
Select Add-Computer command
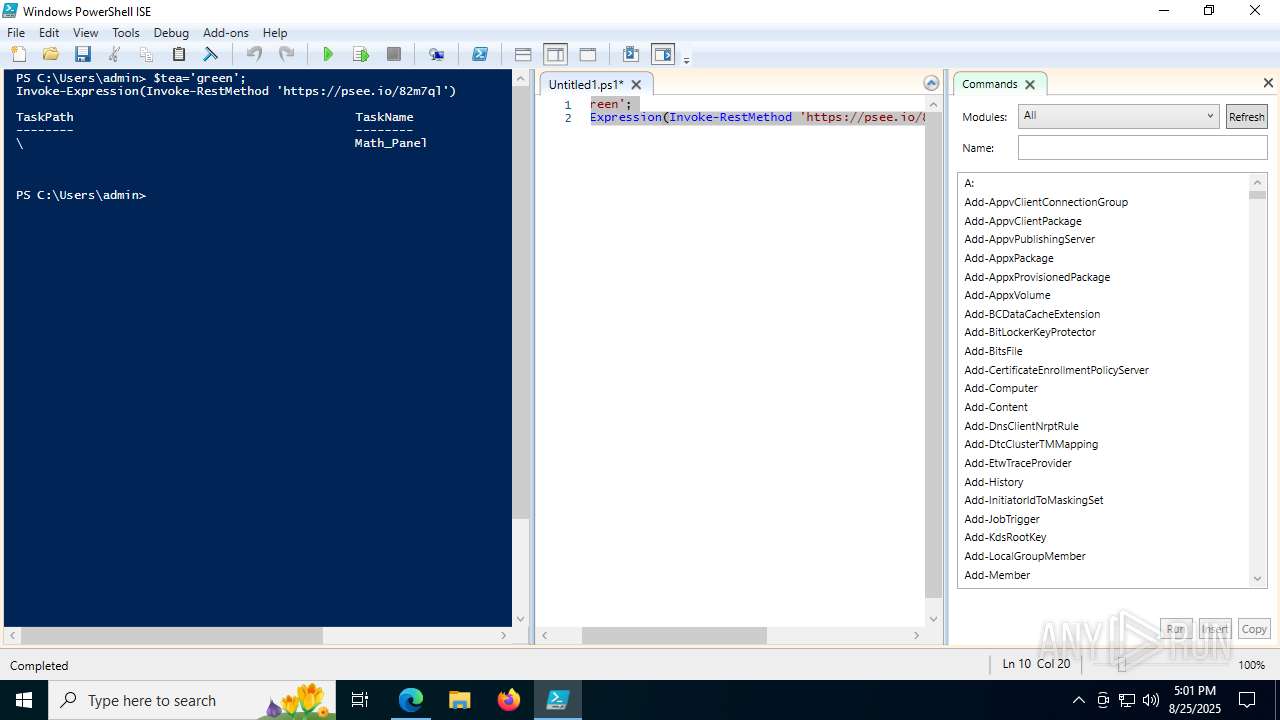click(x=1001, y=388)
